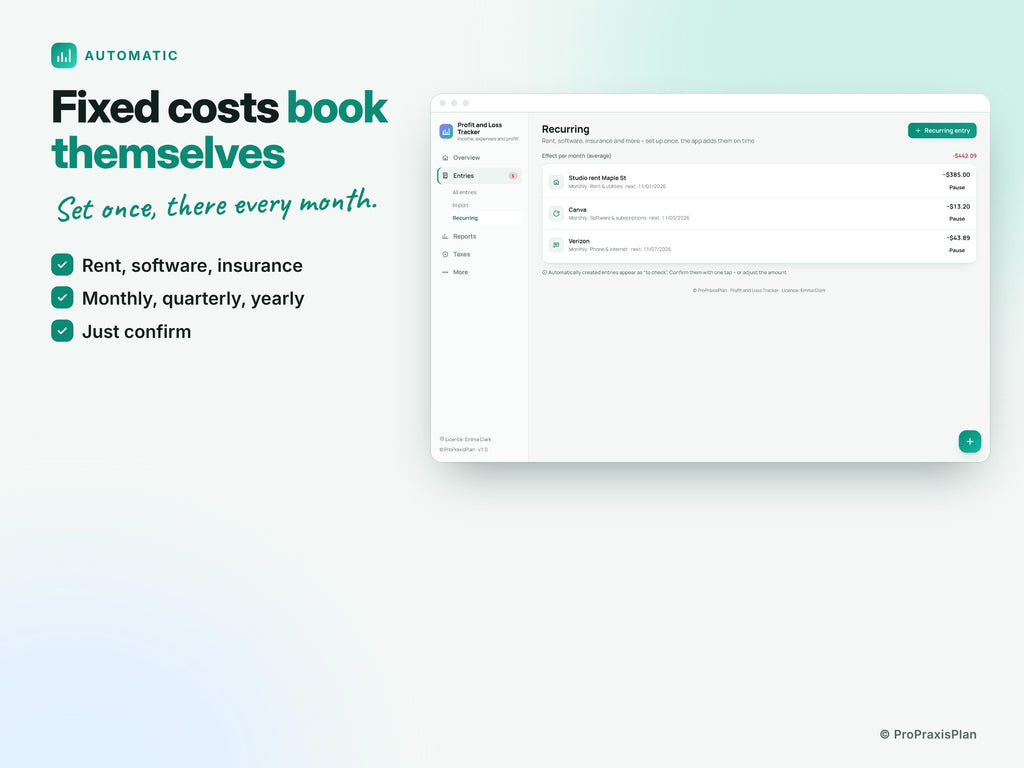This screenshot has height=768, width=1024.
Task: Pause the Studio rent Maple St entry
Action: click(x=957, y=187)
